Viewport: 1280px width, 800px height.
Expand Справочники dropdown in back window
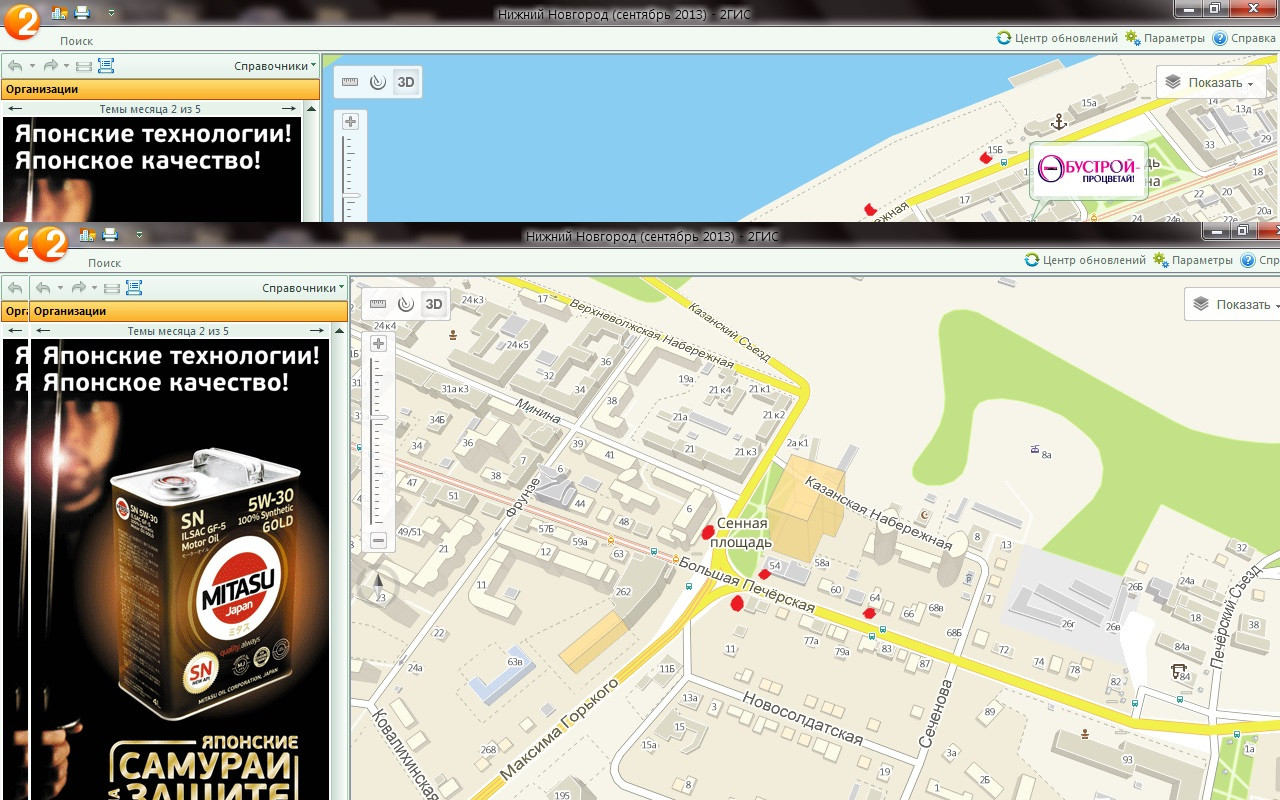click(275, 66)
